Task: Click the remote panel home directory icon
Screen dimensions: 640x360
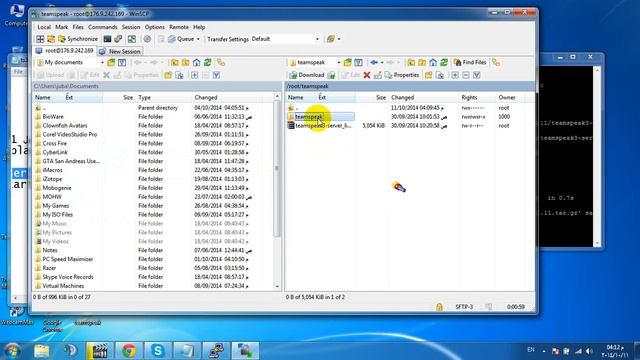Action: 433,62
